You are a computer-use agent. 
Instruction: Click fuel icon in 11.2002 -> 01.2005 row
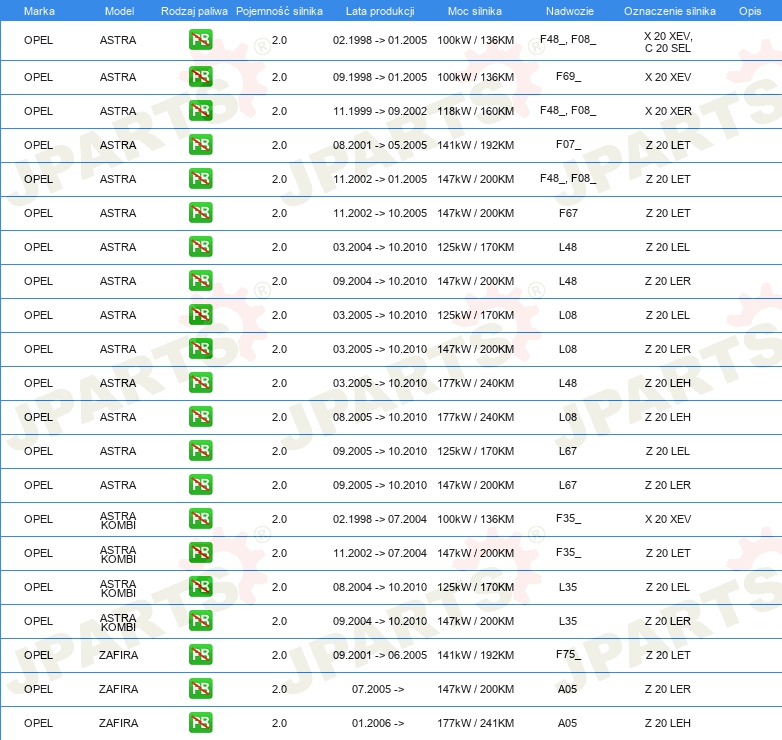pos(200,179)
